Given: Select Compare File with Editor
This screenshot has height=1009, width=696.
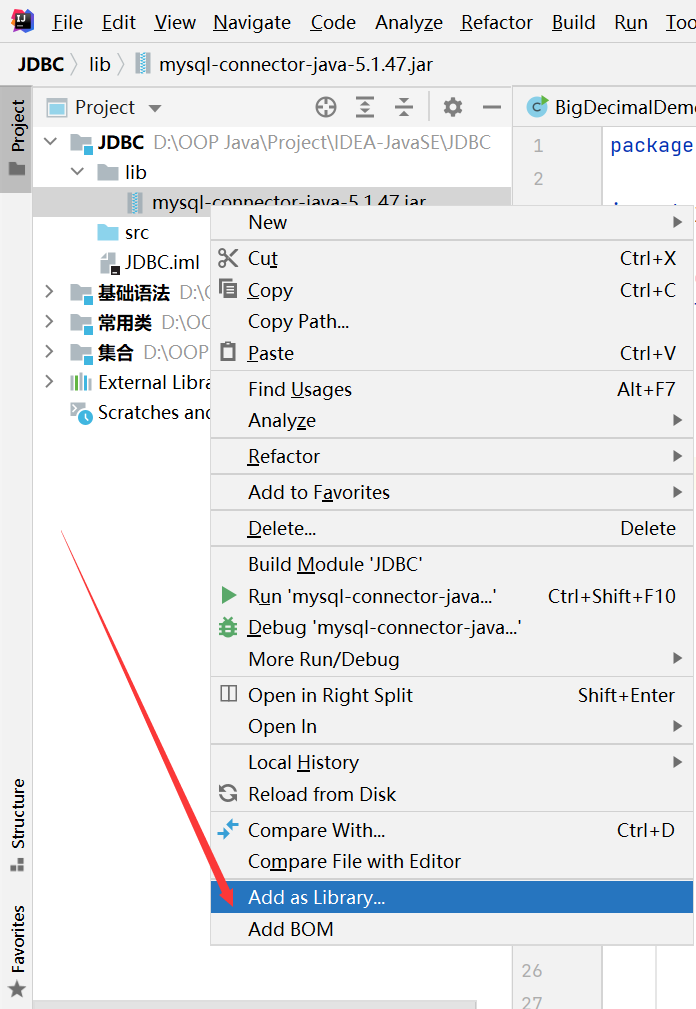Looking at the screenshot, I should (452, 861).
